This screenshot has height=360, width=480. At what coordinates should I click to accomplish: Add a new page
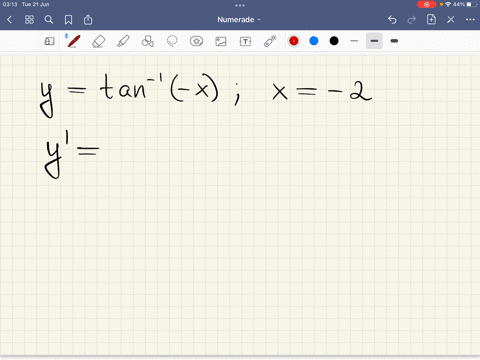point(431,19)
